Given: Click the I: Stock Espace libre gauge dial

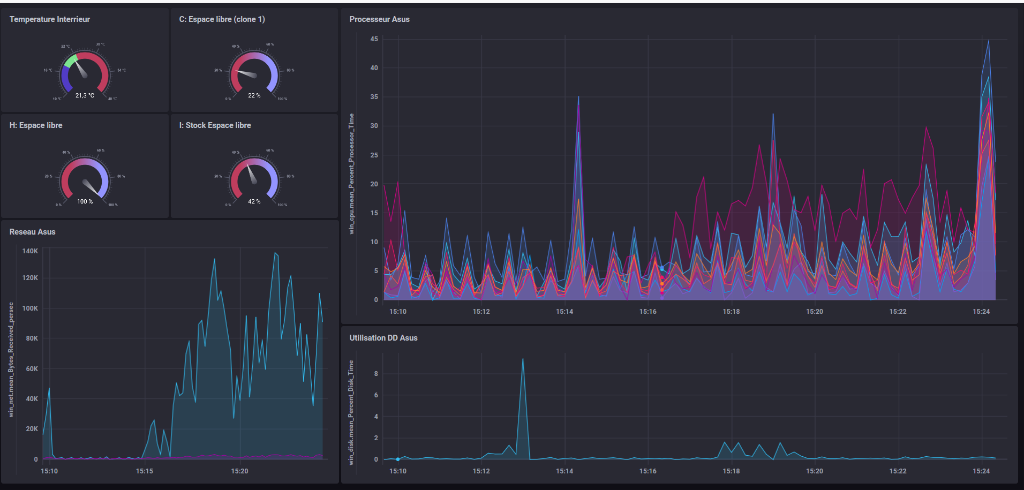Looking at the screenshot, I should coord(254,178).
